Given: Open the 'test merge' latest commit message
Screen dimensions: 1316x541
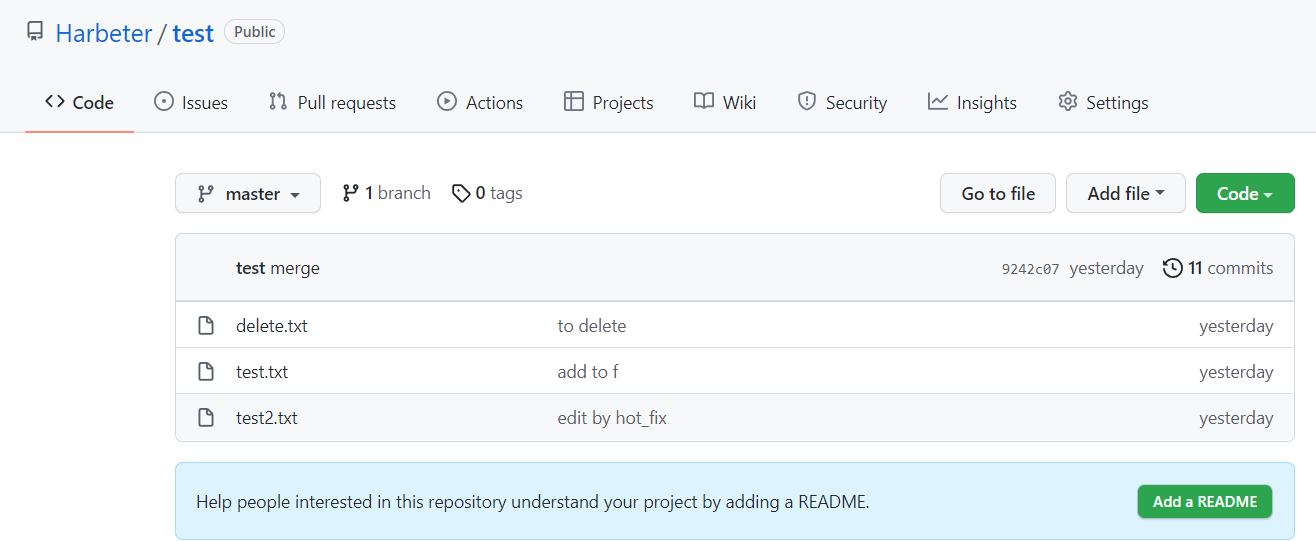Looking at the screenshot, I should (278, 268).
